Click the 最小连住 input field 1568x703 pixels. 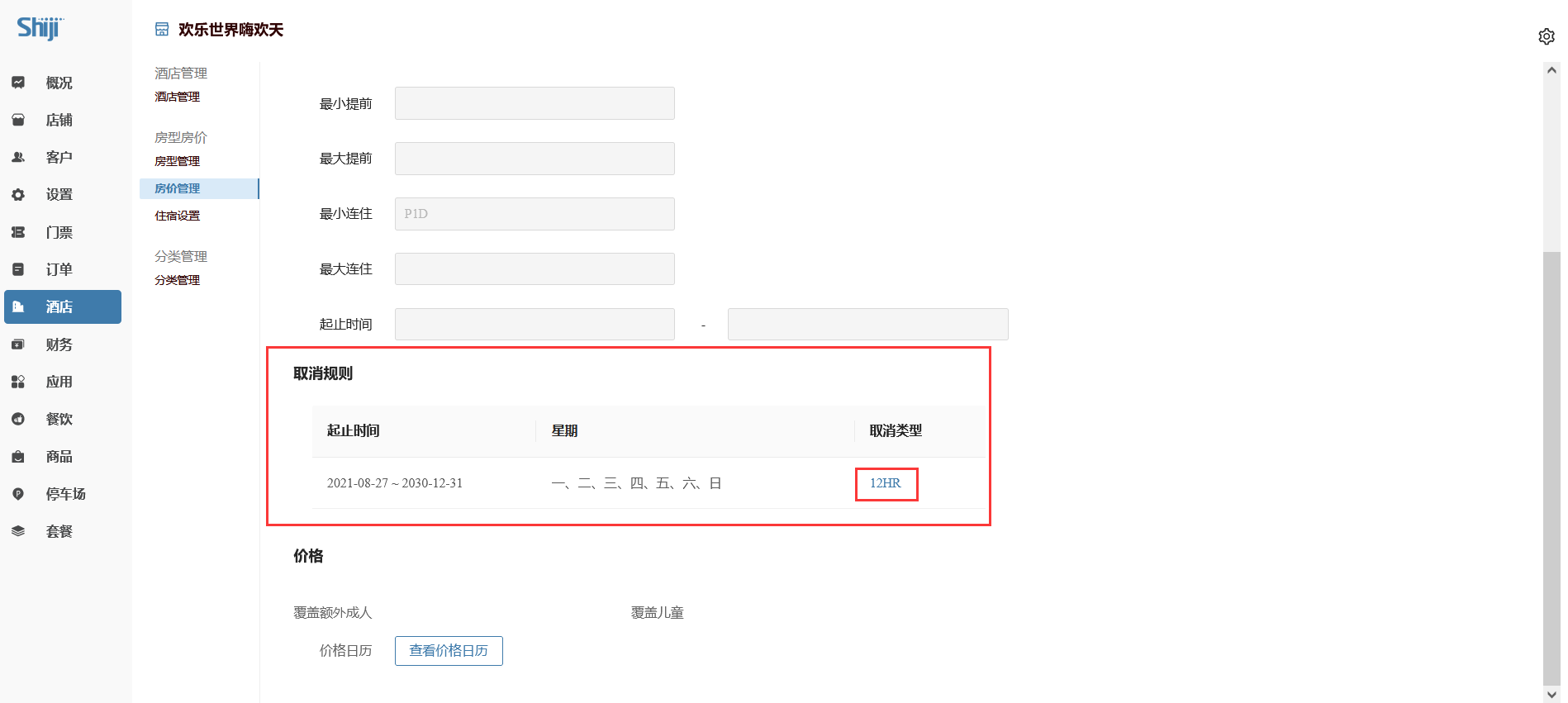tap(535, 214)
